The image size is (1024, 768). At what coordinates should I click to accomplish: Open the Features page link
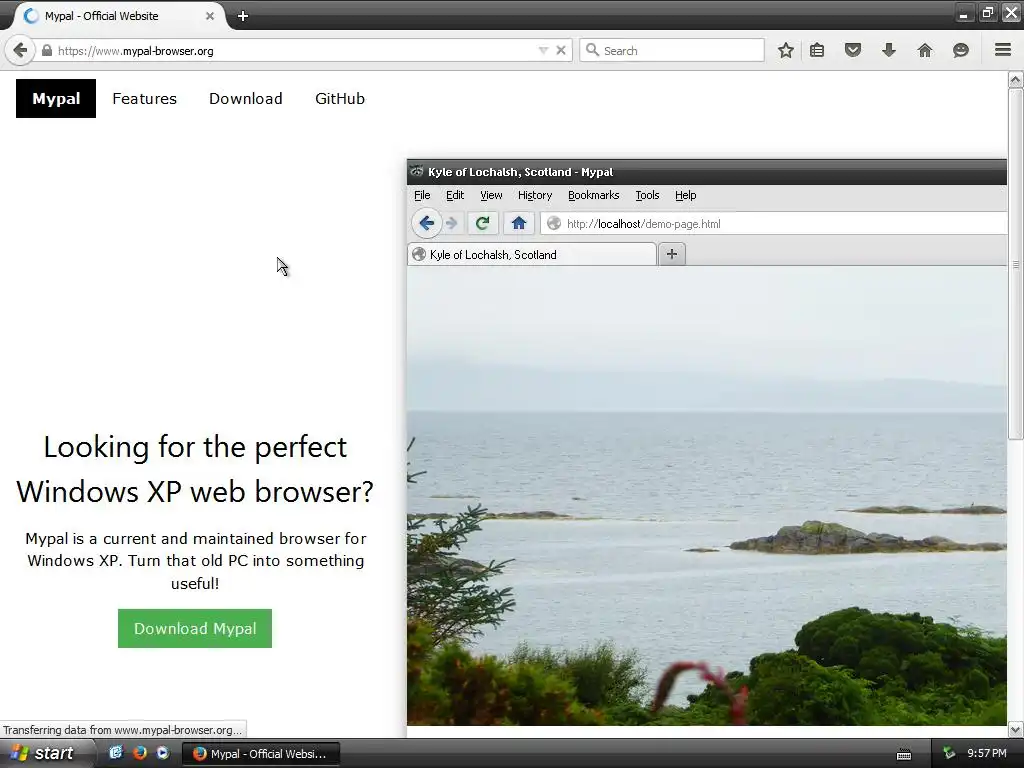tap(144, 99)
